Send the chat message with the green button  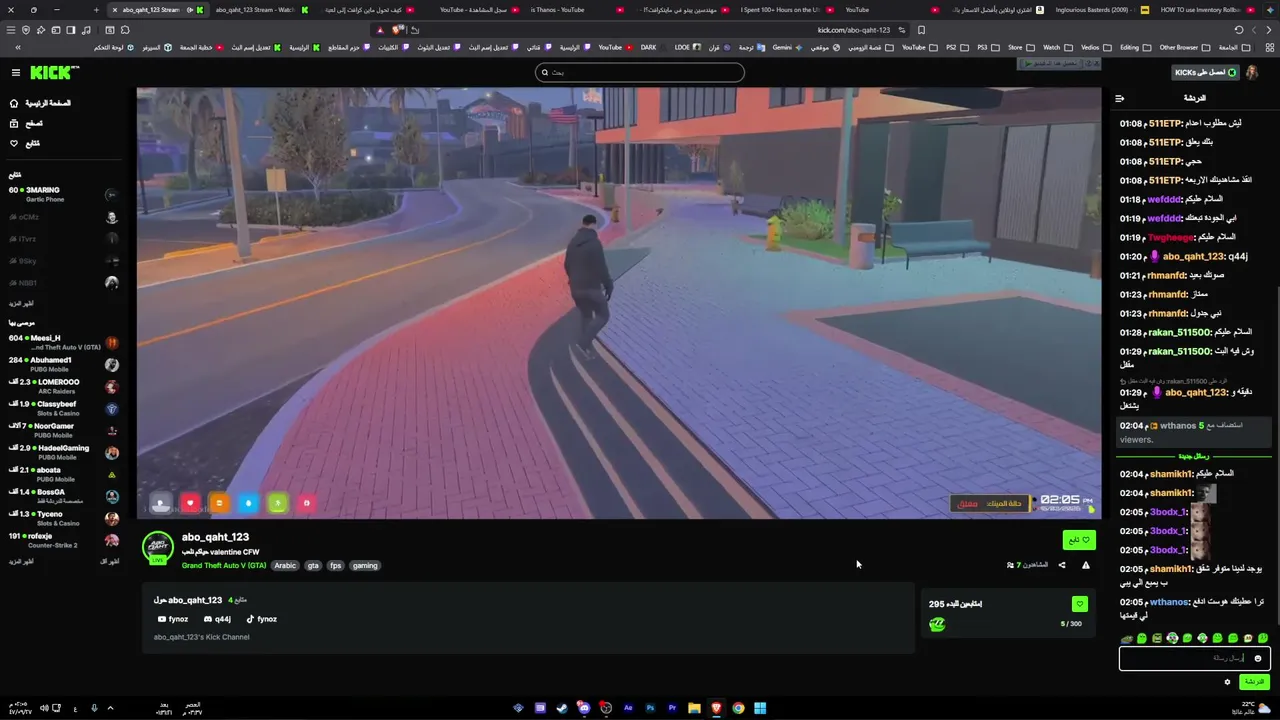(1254, 682)
